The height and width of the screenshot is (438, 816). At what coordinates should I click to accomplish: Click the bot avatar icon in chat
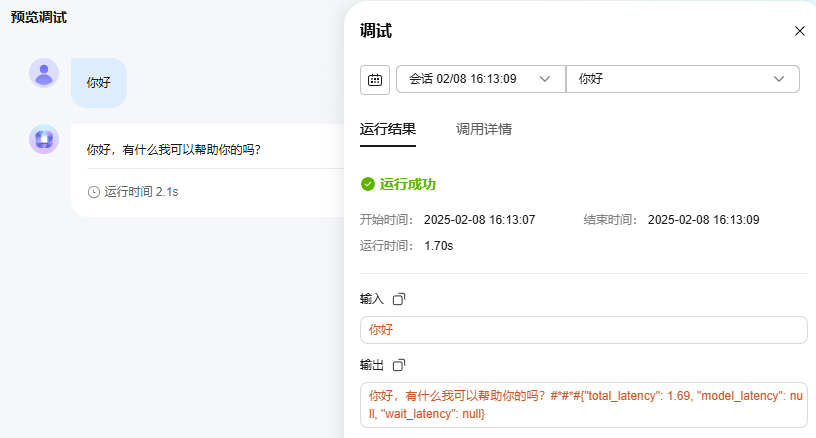(x=44, y=139)
